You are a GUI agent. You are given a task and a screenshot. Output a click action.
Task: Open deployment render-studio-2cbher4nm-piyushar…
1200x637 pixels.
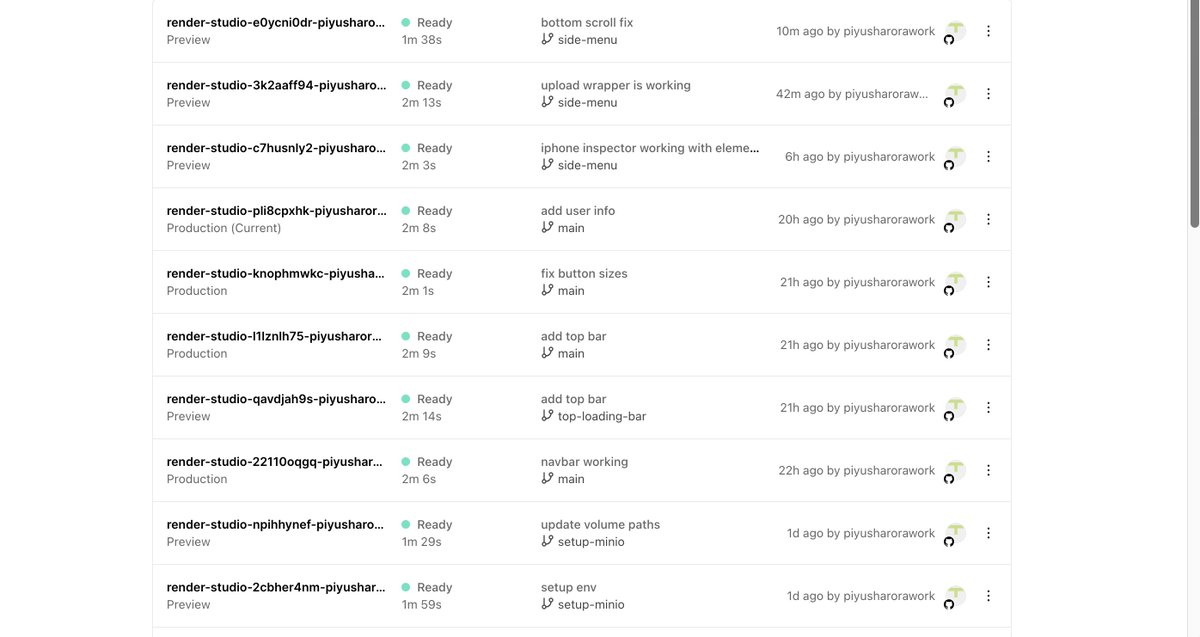276,587
